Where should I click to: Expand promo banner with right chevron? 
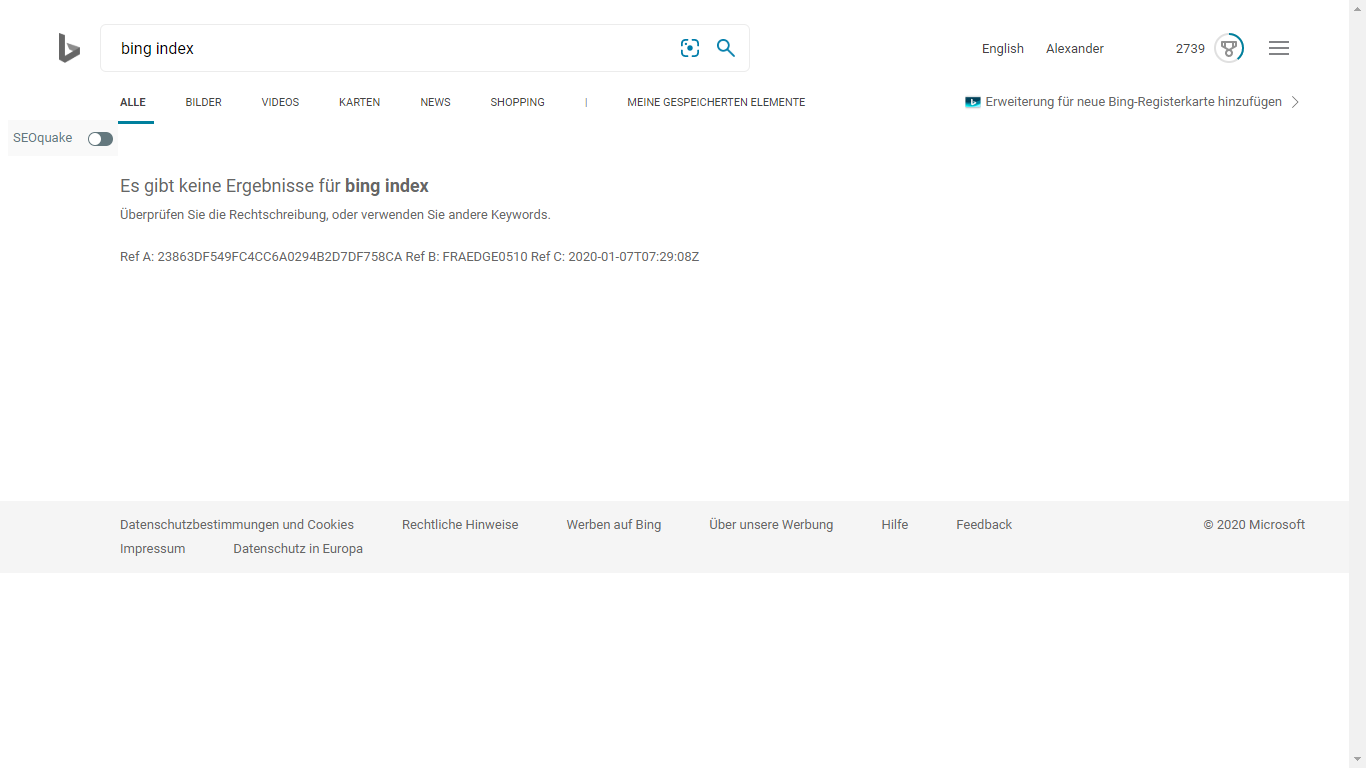coord(1295,102)
